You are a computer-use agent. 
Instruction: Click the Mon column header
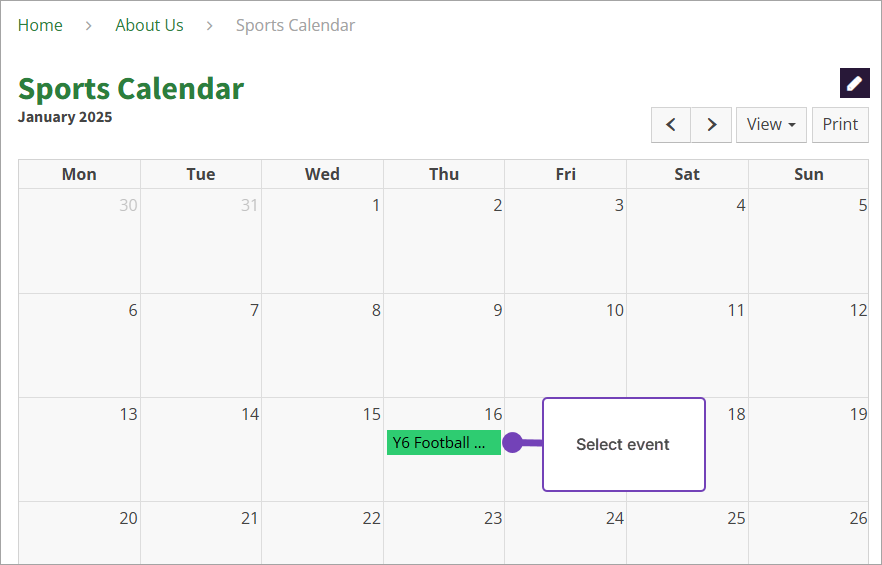79,174
